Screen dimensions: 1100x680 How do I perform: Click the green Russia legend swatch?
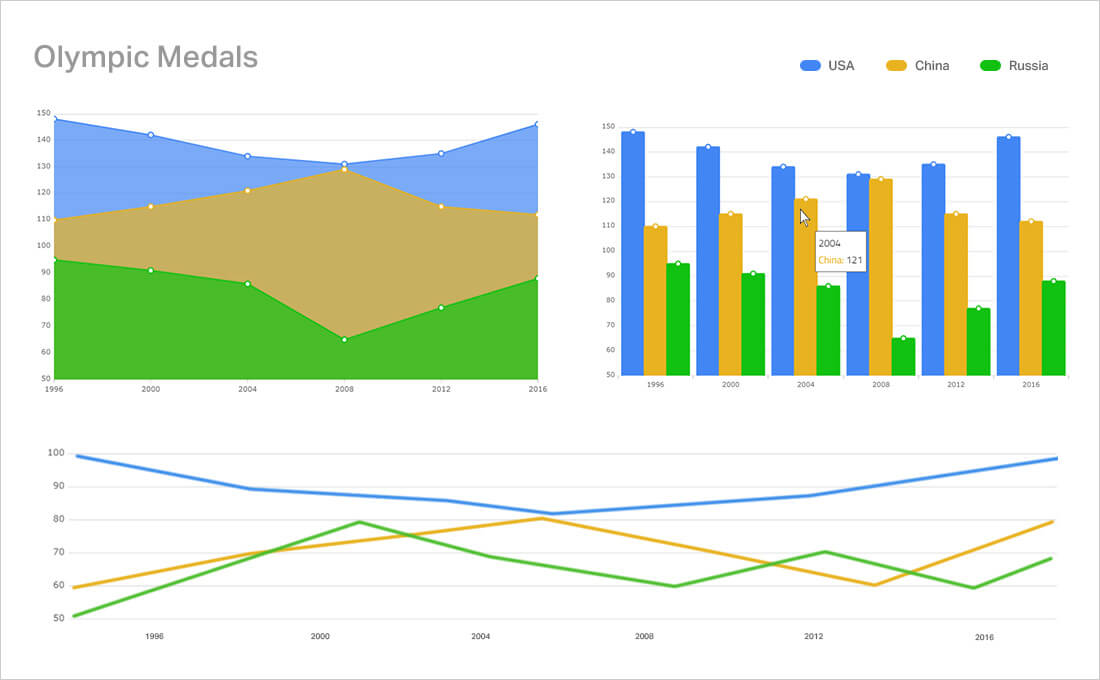[x=990, y=66]
